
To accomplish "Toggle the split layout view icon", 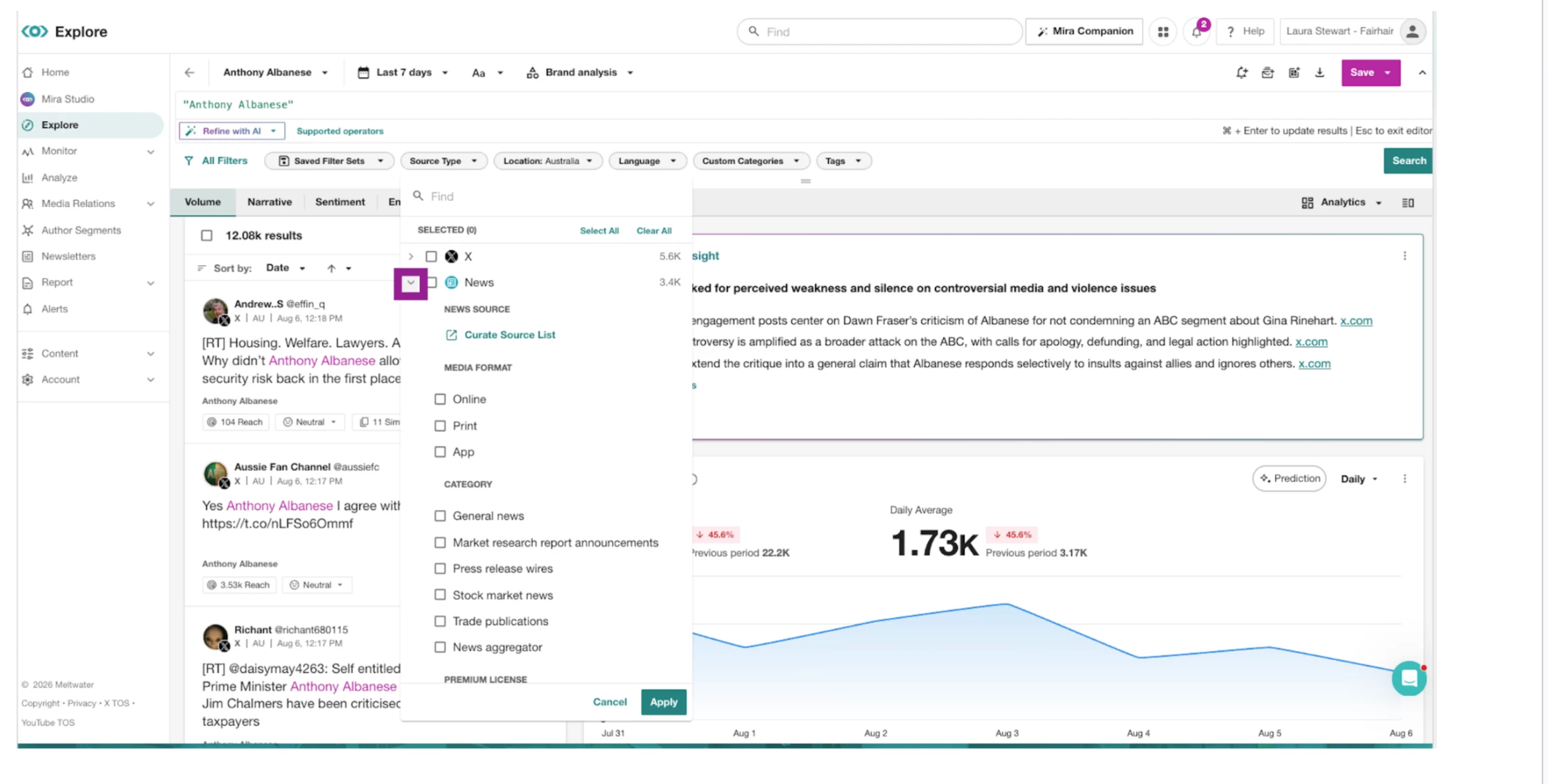I will click(1407, 203).
